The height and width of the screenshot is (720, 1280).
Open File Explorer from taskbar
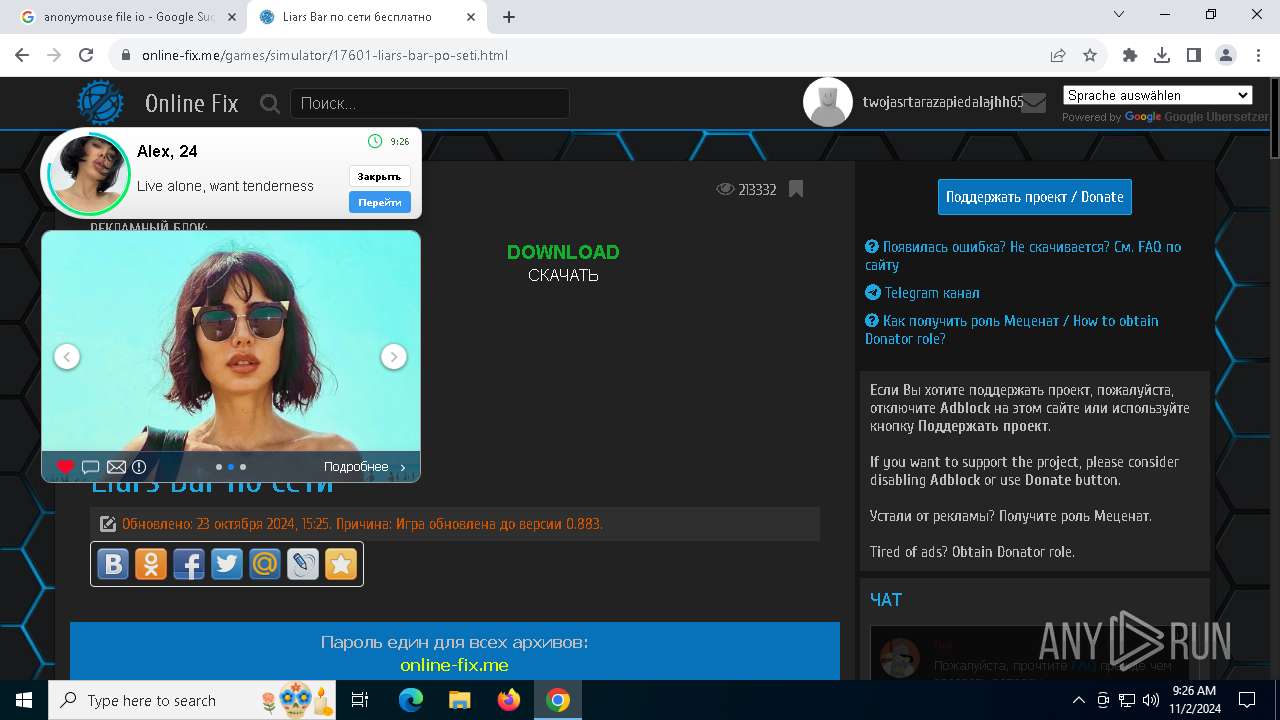(460, 700)
